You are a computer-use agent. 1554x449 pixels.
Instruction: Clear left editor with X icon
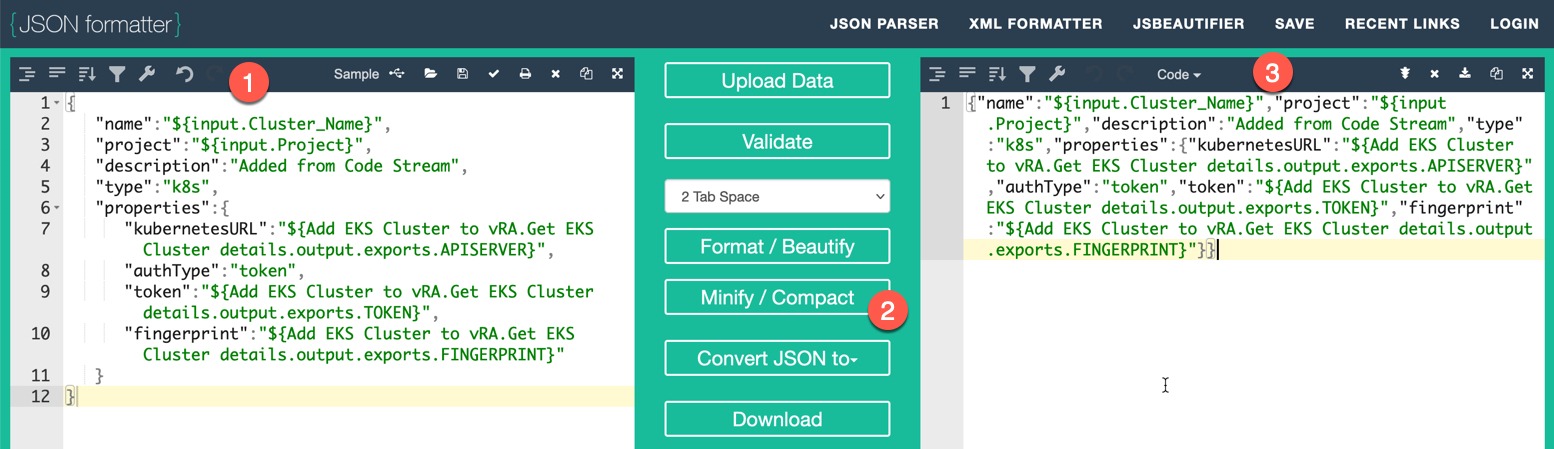click(556, 74)
